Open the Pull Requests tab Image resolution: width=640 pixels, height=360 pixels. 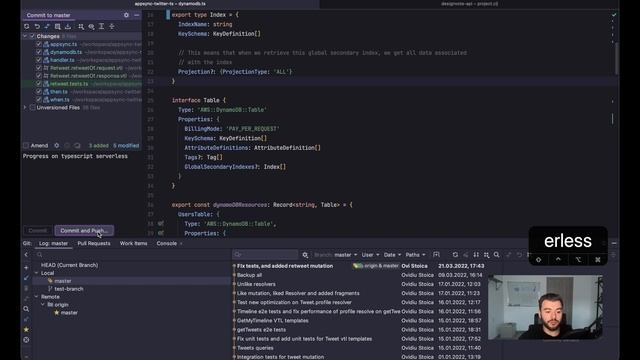point(94,243)
